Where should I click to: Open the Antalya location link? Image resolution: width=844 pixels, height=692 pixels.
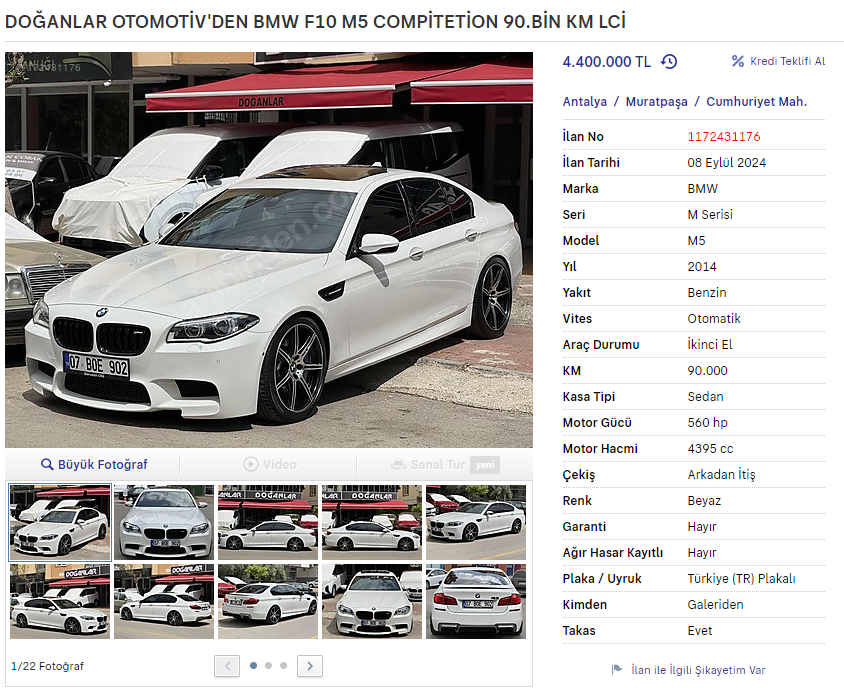(x=585, y=102)
